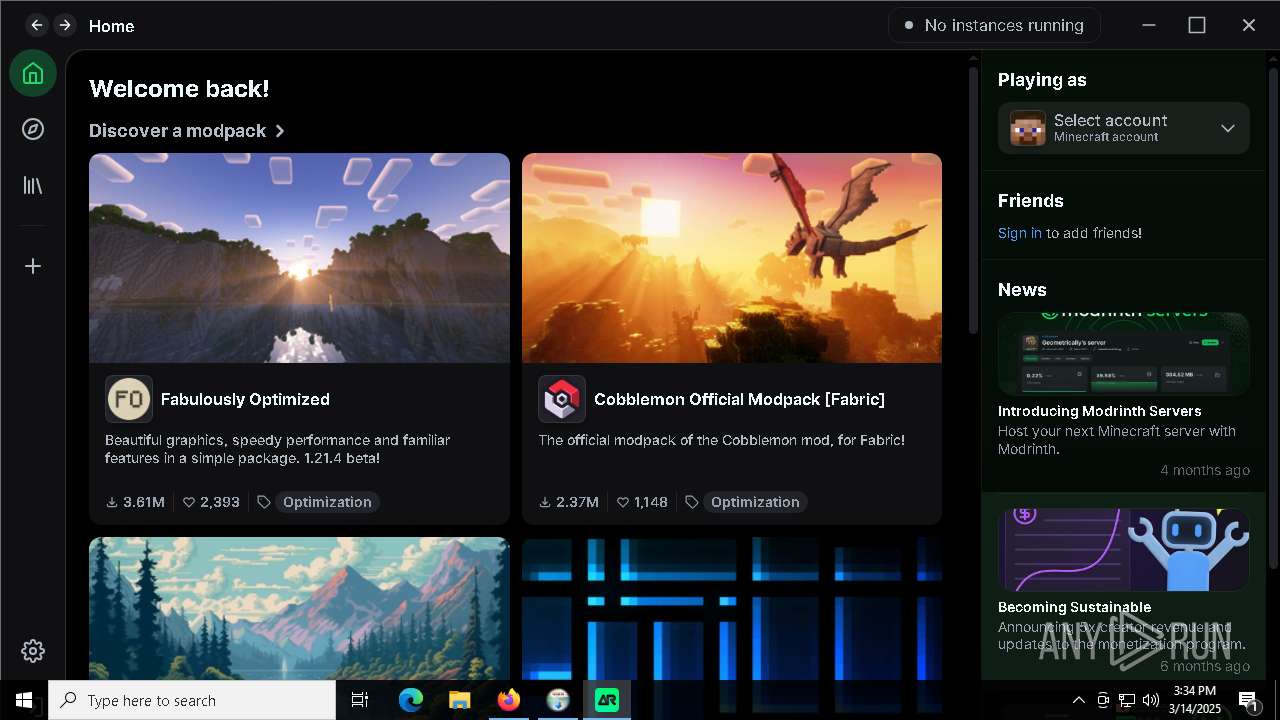Open Cobblemon dragon banner image
Viewport: 1280px width, 720px height.
coord(732,258)
